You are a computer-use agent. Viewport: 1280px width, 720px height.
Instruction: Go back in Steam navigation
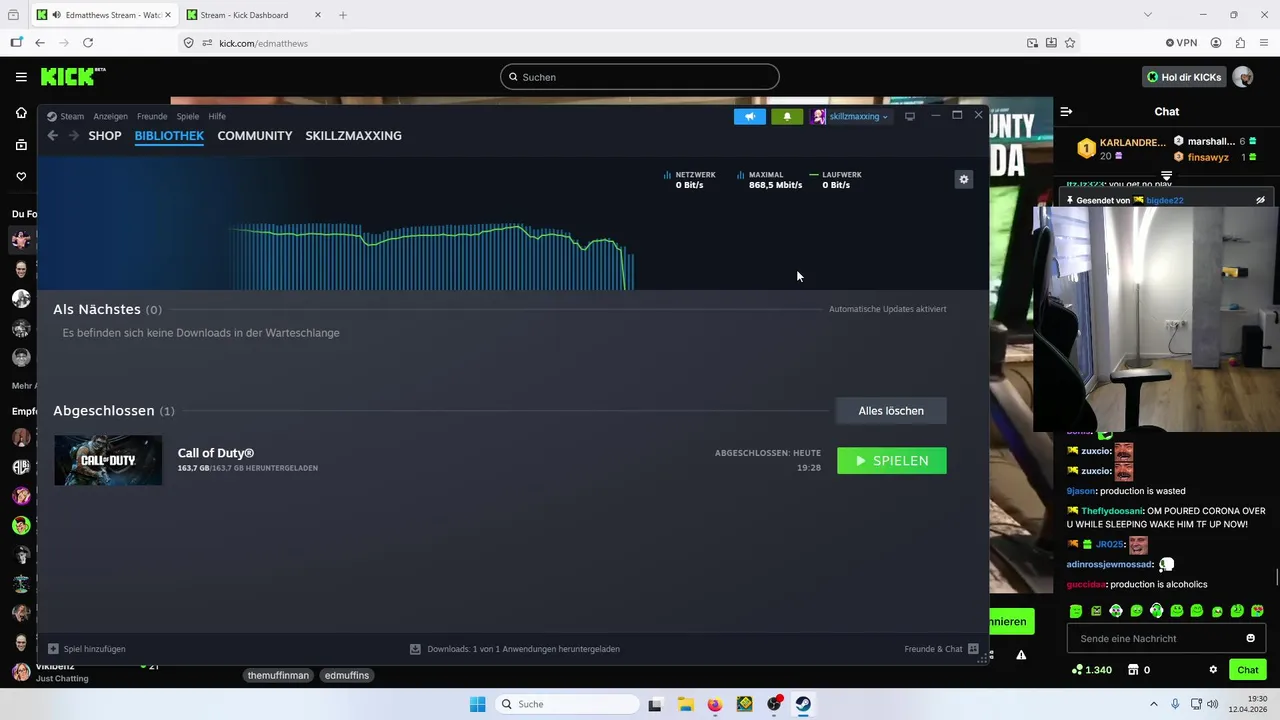click(x=53, y=136)
